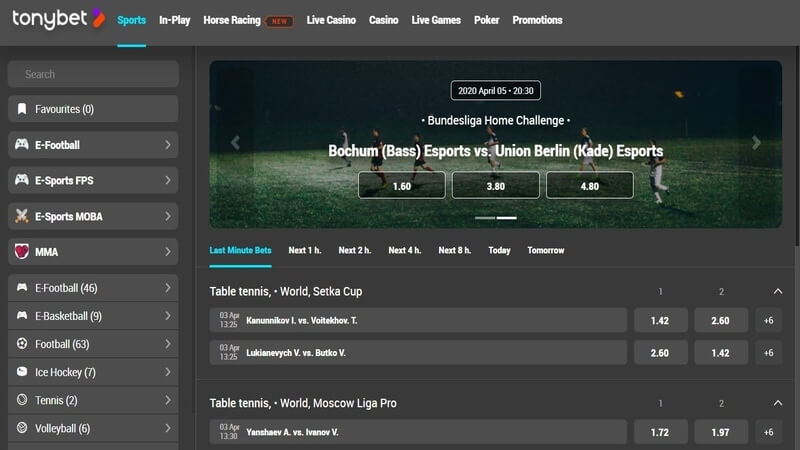The height and width of the screenshot is (450, 800).
Task: Show +6 markets for Yanshaev vs Ivanov
Action: click(768, 432)
